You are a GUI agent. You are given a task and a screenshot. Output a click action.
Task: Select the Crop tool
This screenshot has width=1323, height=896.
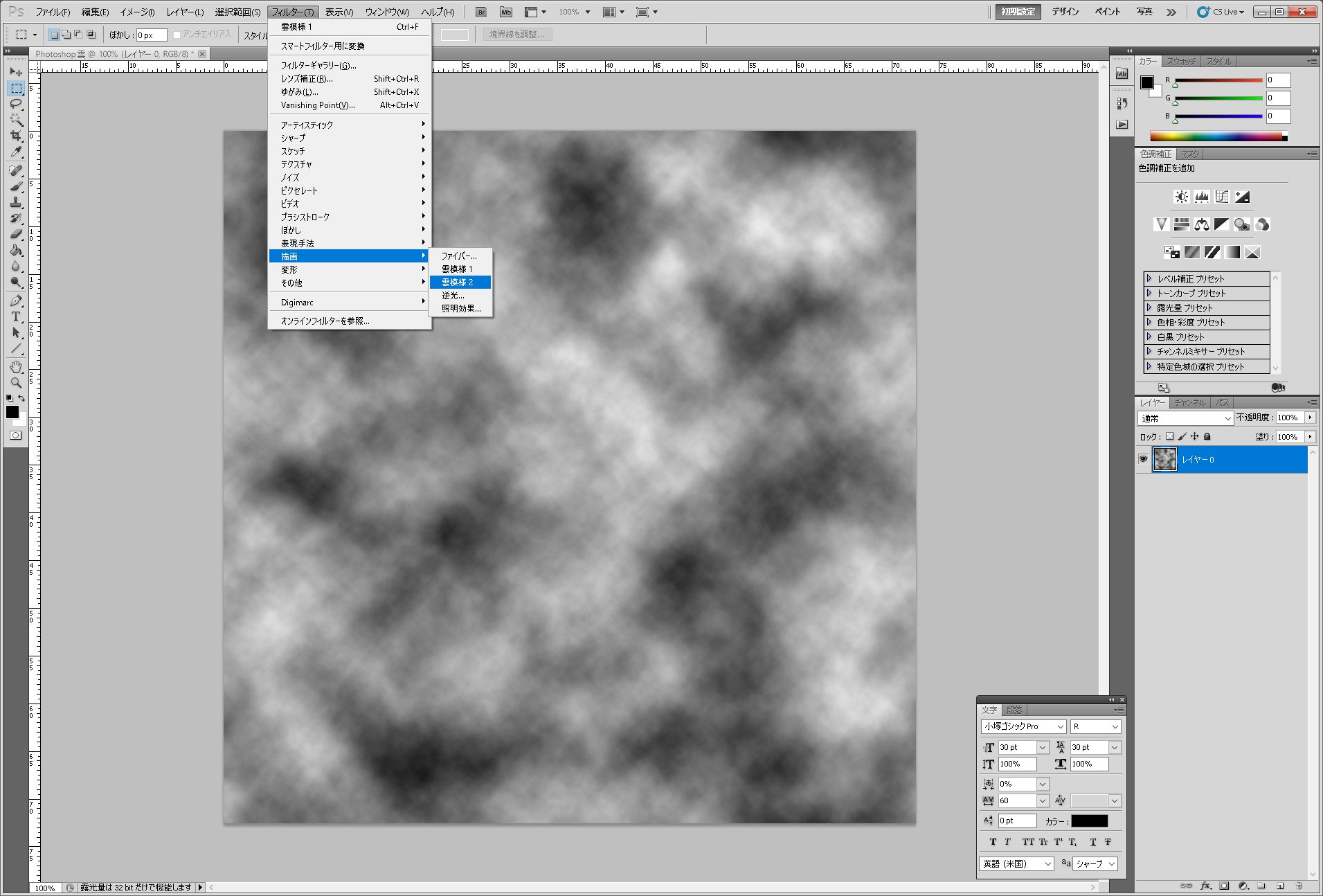point(16,136)
